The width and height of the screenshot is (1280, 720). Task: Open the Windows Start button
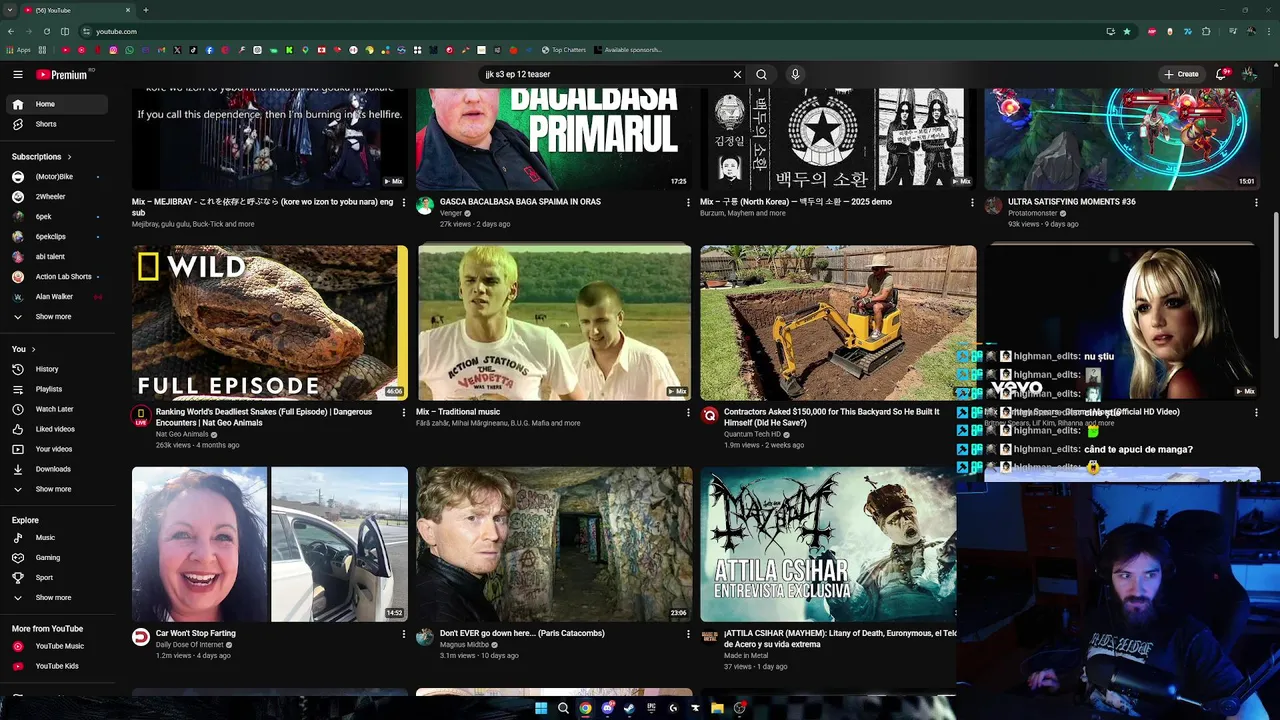point(541,708)
